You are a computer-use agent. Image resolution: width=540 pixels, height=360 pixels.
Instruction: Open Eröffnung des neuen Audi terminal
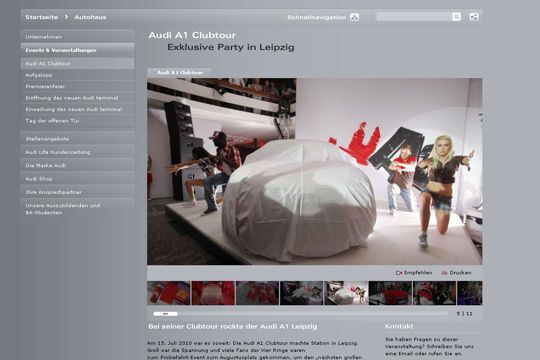click(77, 98)
